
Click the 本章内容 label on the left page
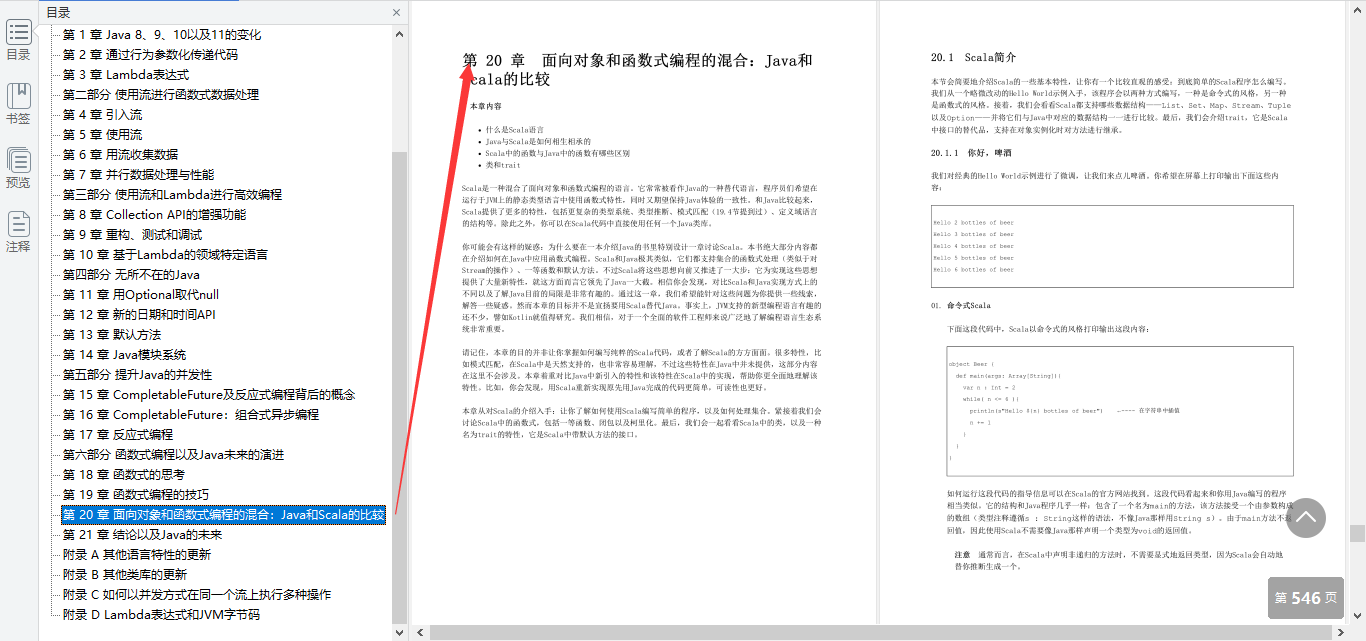click(x=486, y=105)
